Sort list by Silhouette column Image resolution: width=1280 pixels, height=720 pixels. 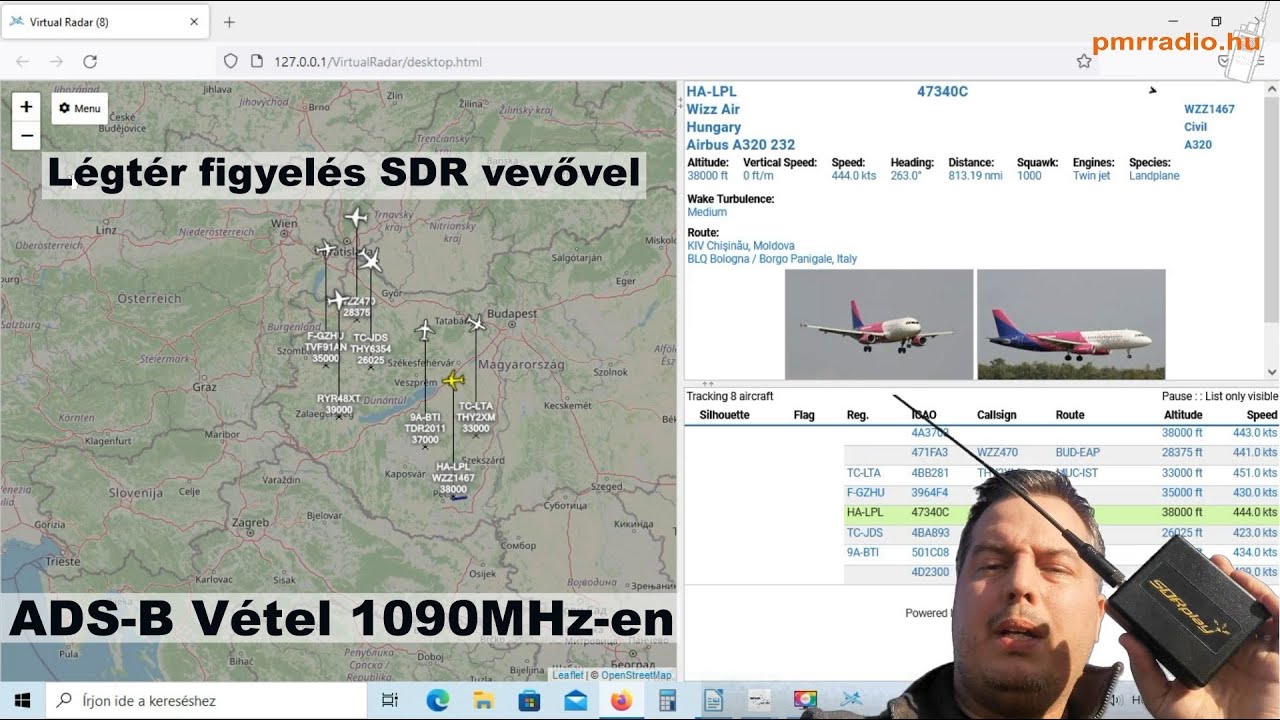(724, 415)
